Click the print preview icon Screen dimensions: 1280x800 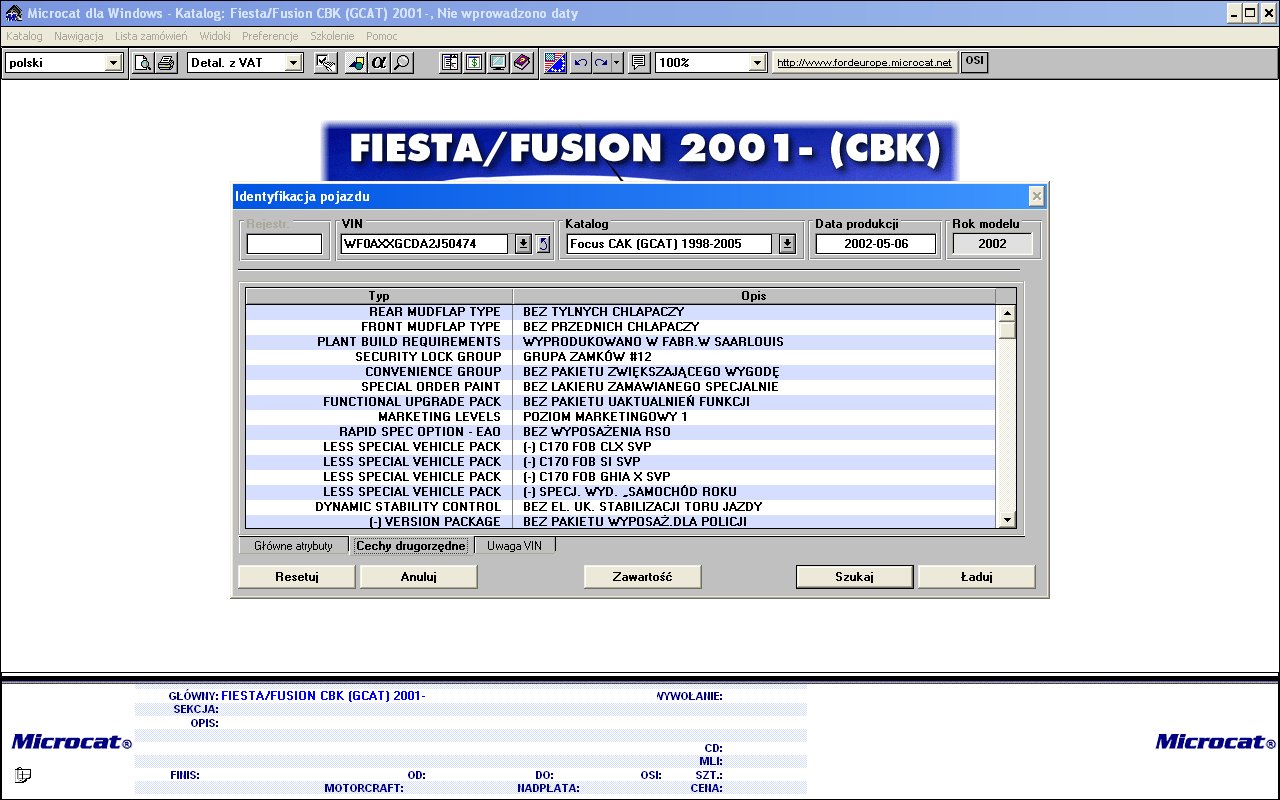click(x=144, y=63)
